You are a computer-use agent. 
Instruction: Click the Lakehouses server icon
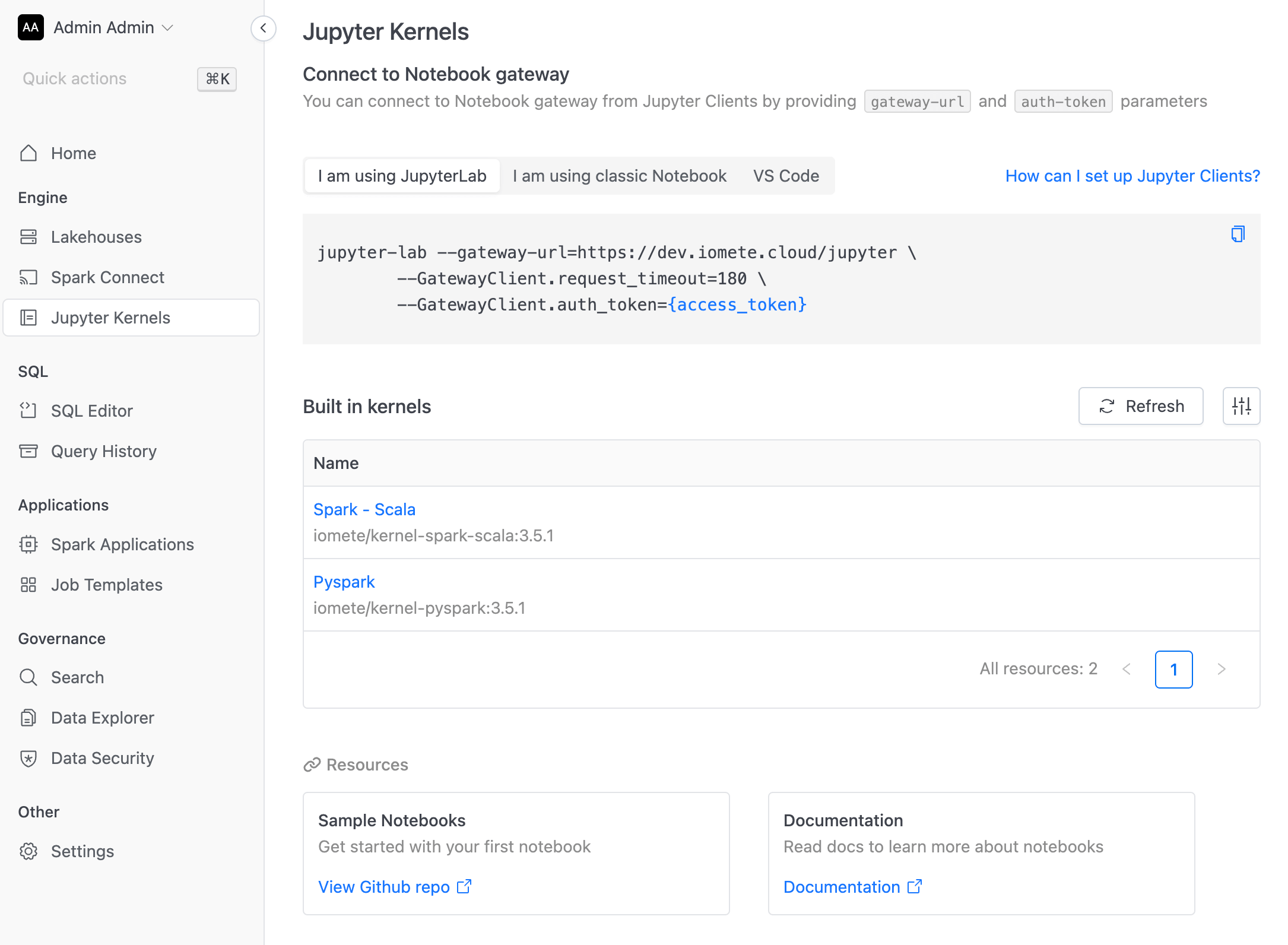pos(28,237)
